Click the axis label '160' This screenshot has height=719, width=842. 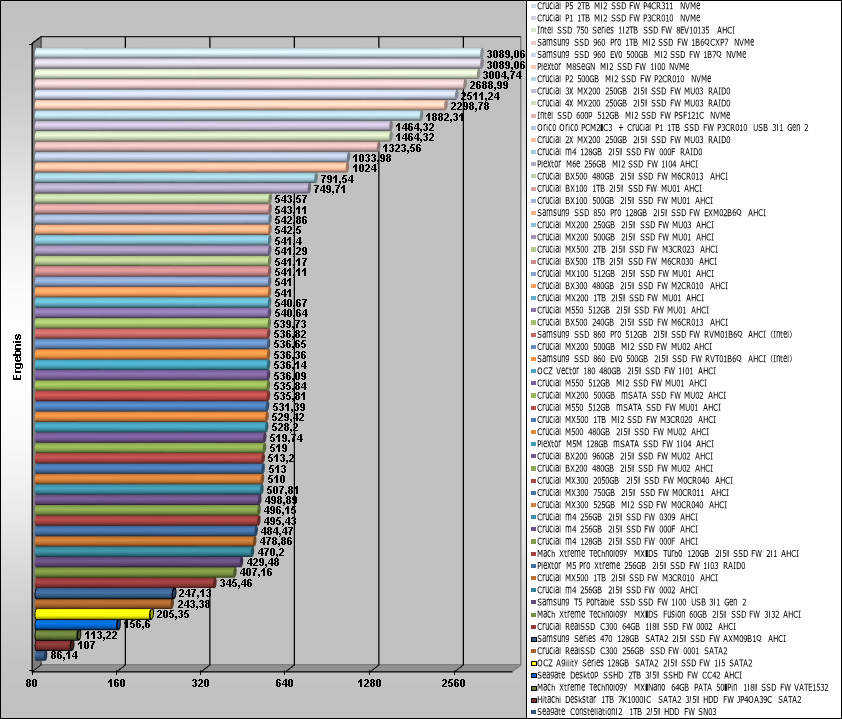[116, 683]
